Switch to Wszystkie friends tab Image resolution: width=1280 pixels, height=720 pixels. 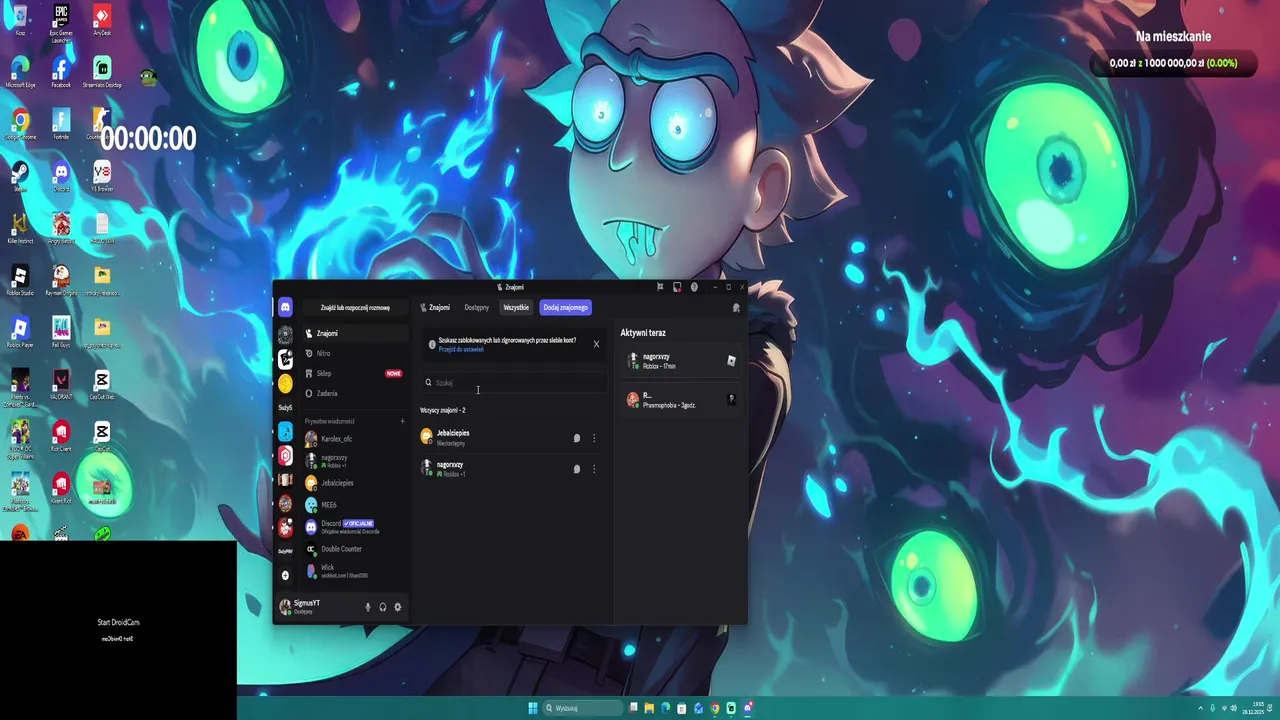(x=516, y=308)
